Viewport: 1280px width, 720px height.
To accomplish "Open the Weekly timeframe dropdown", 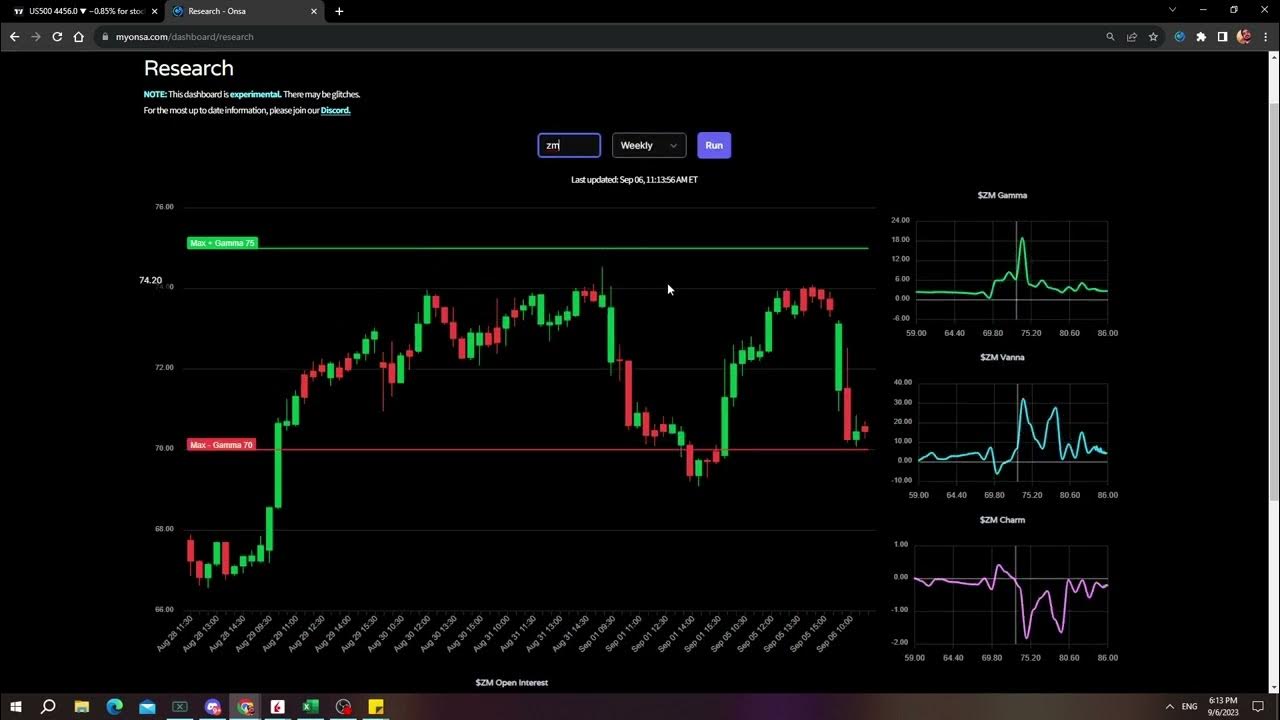I will point(649,145).
